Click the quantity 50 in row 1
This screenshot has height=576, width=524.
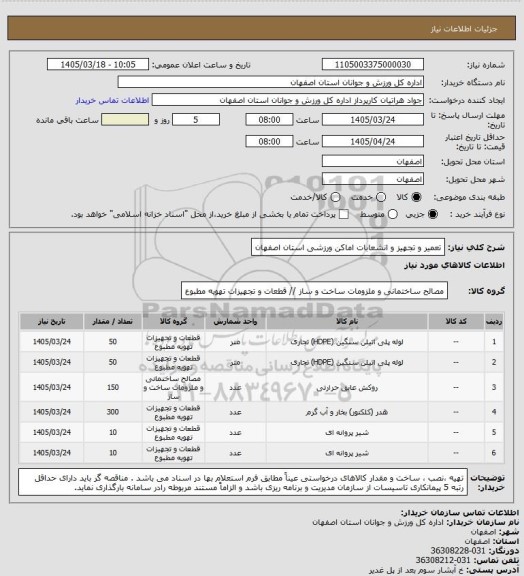[112, 342]
